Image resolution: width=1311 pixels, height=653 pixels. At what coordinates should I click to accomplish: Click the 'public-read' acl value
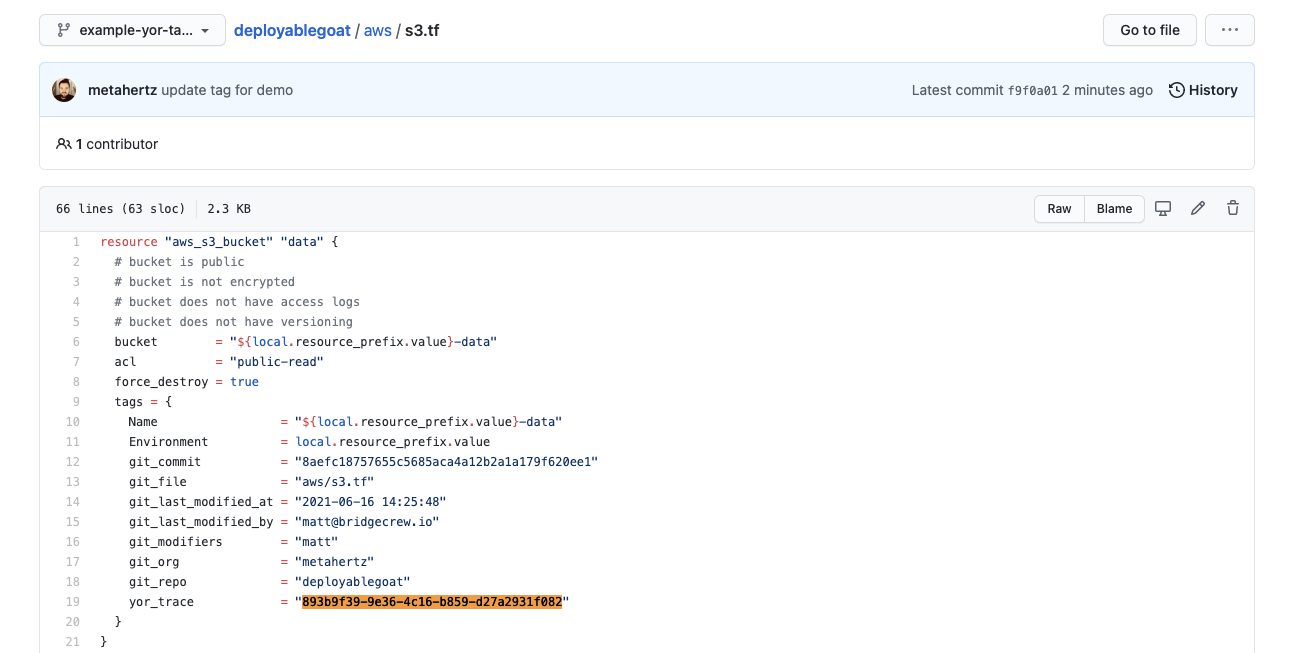click(277, 362)
